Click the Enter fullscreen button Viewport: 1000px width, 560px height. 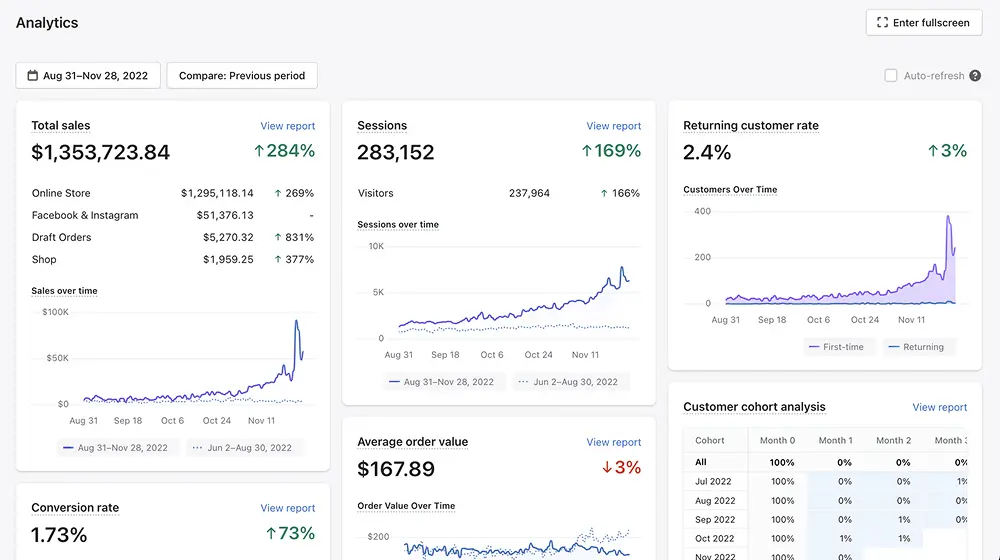pos(923,22)
